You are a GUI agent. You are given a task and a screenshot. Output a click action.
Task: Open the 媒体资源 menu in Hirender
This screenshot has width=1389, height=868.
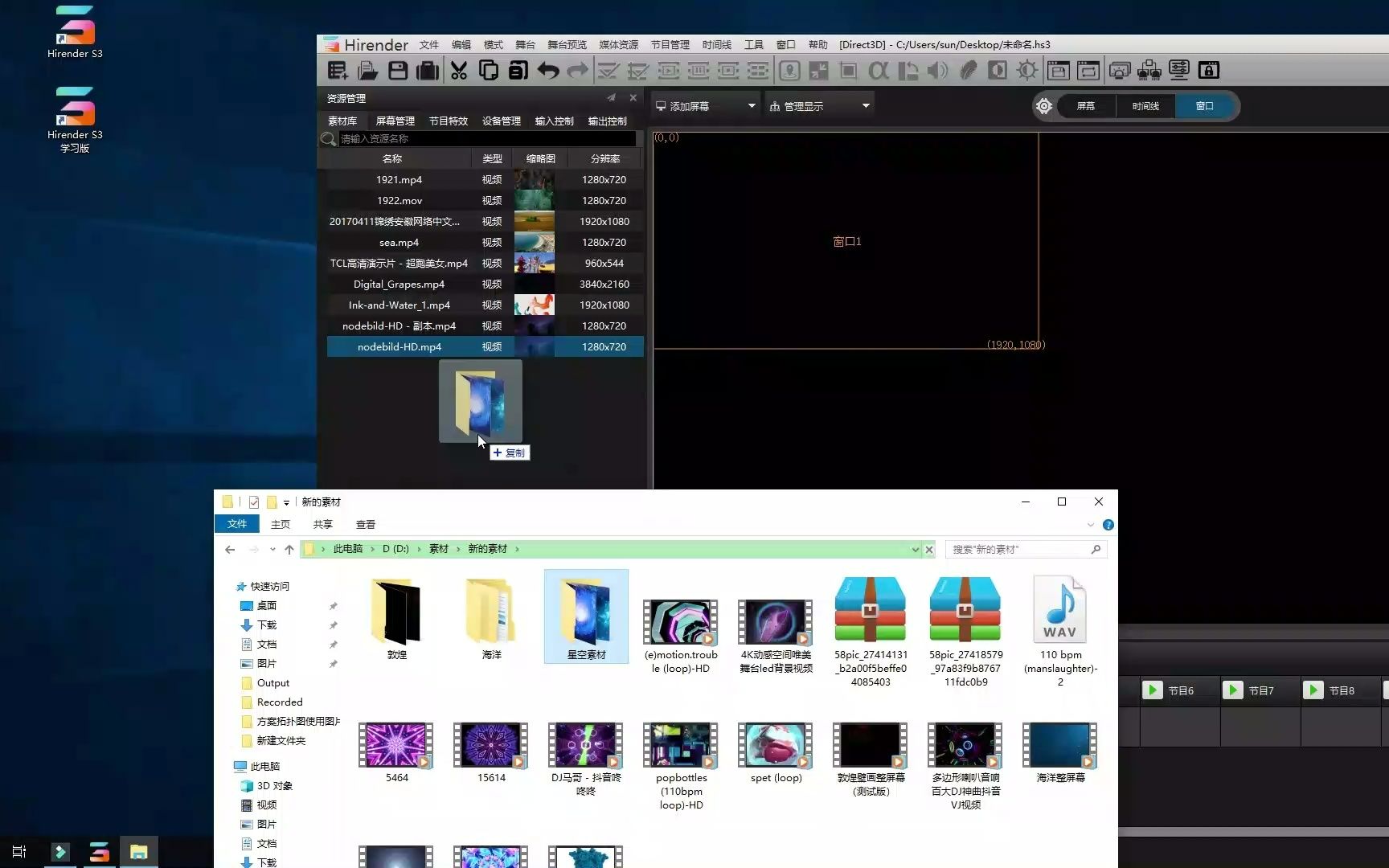click(618, 45)
